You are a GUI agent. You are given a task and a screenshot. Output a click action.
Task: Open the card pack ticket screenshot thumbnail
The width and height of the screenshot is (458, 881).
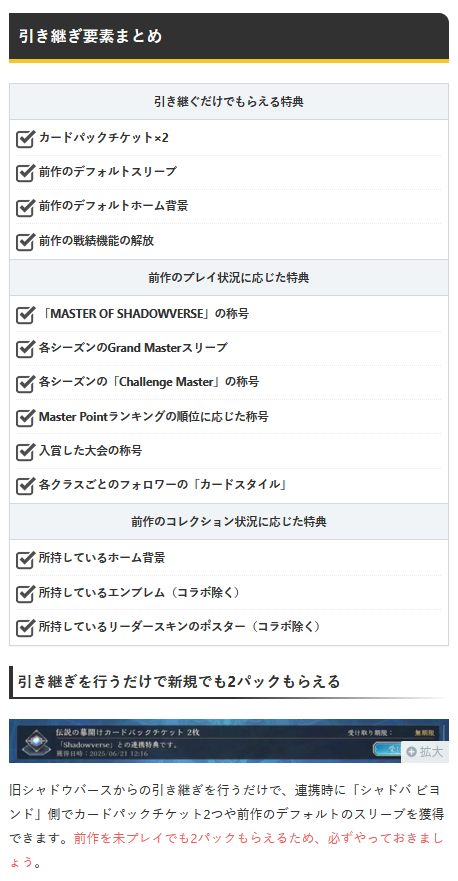(x=229, y=741)
